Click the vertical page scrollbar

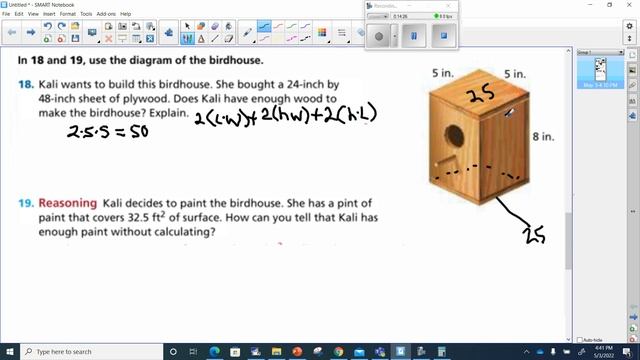click(569, 241)
